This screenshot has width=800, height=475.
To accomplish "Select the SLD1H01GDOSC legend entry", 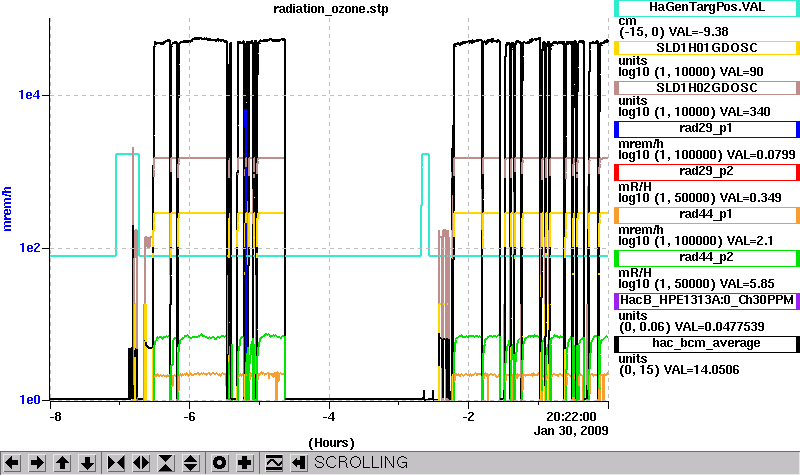I will click(707, 47).
